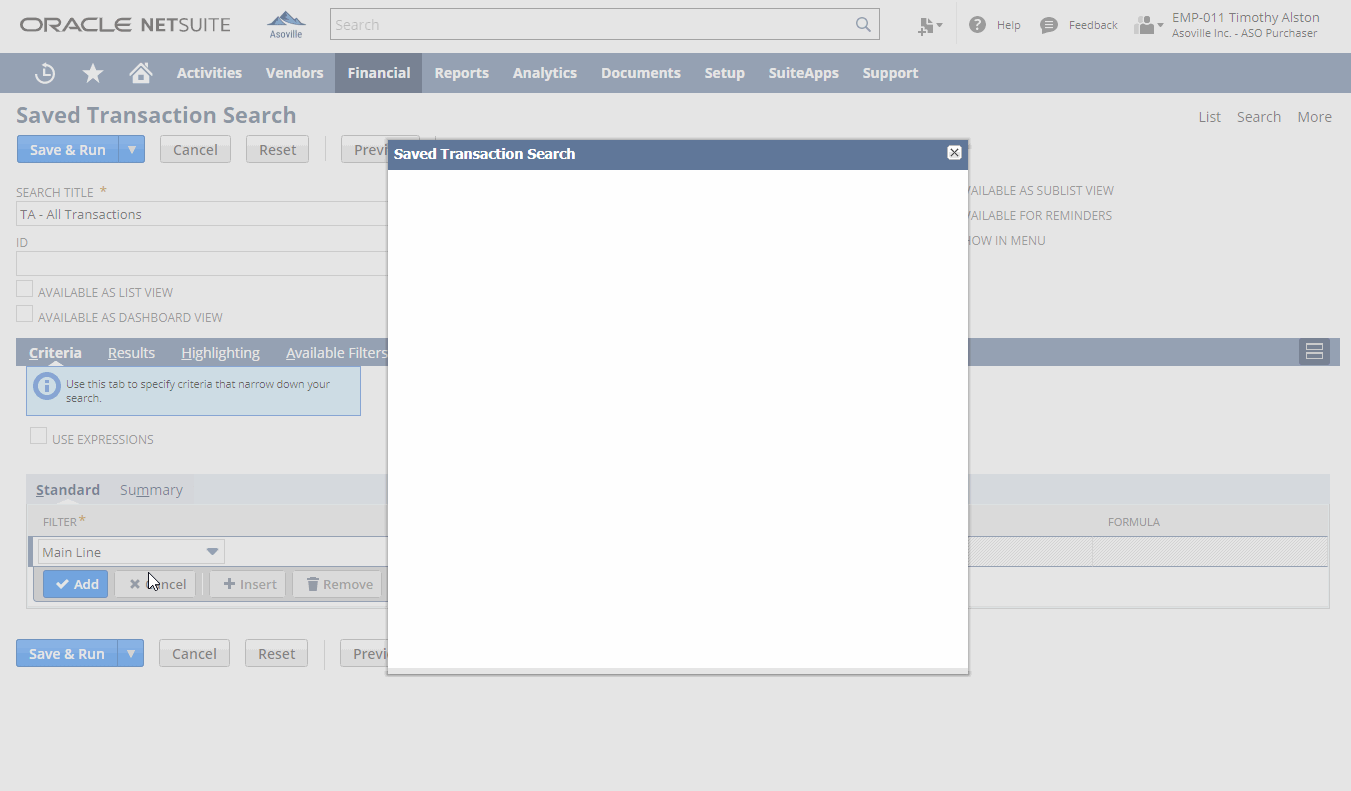Open the Shortcuts star icon
The width and height of the screenshot is (1351, 791).
(93, 73)
